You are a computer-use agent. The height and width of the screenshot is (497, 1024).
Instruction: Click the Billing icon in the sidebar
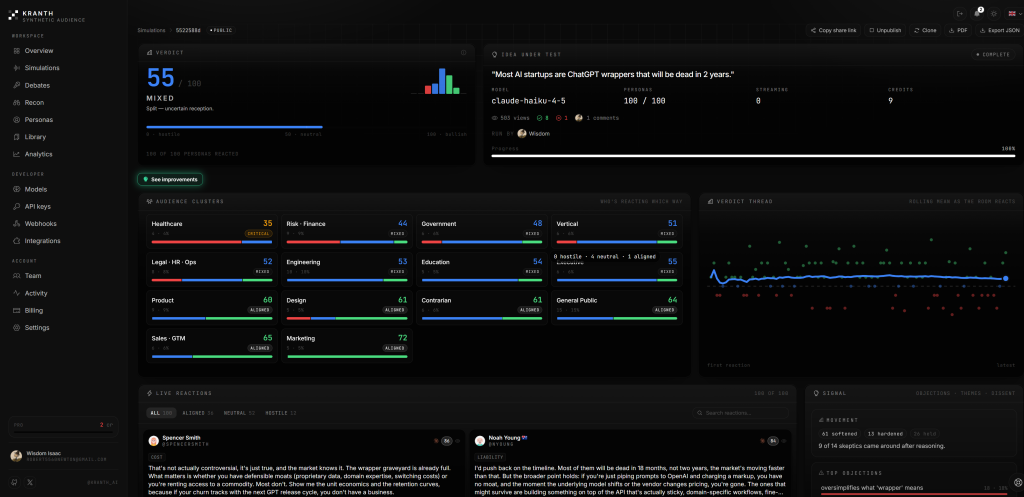pyautogui.click(x=16, y=311)
